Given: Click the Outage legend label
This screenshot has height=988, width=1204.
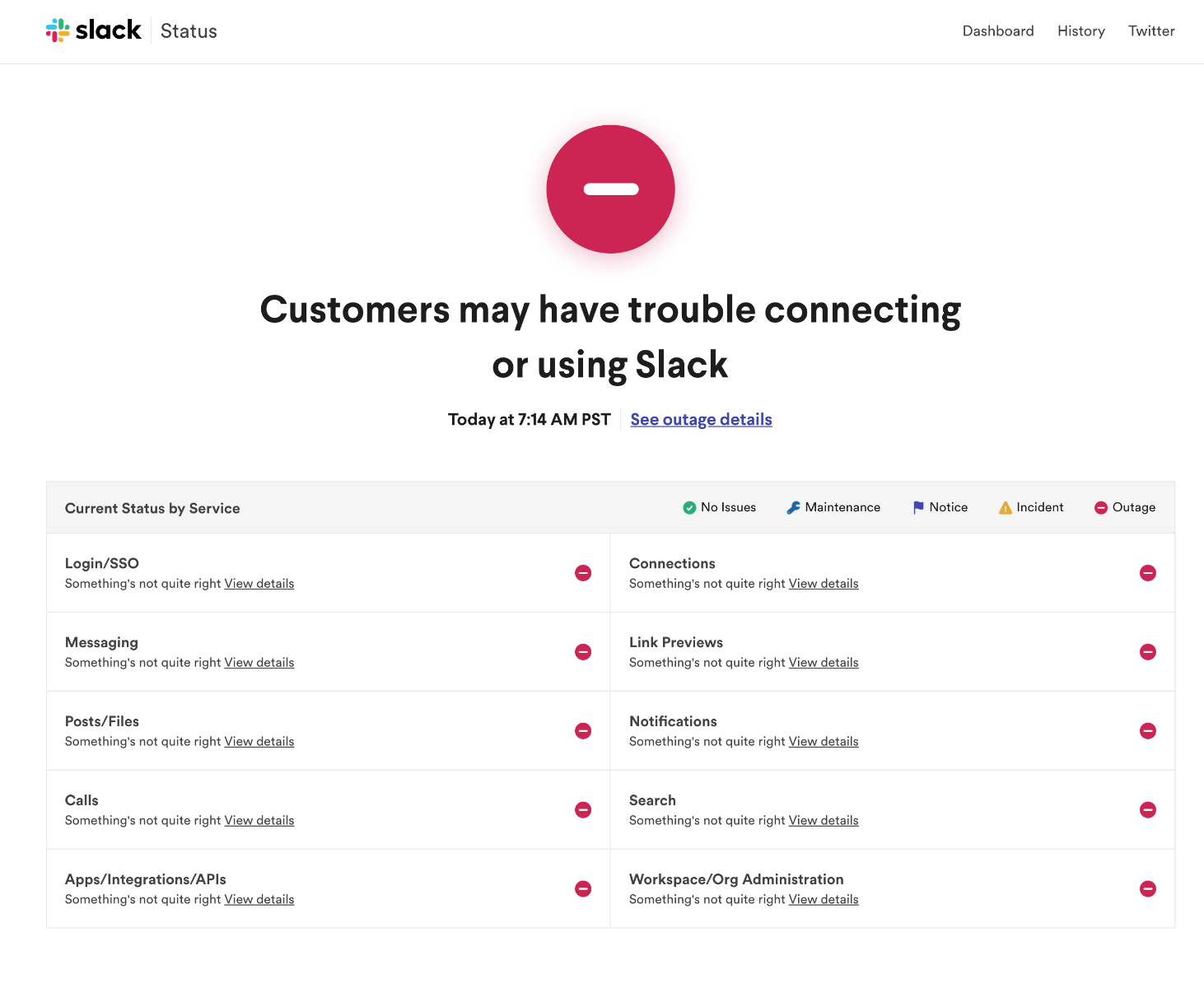Looking at the screenshot, I should [x=1134, y=508].
